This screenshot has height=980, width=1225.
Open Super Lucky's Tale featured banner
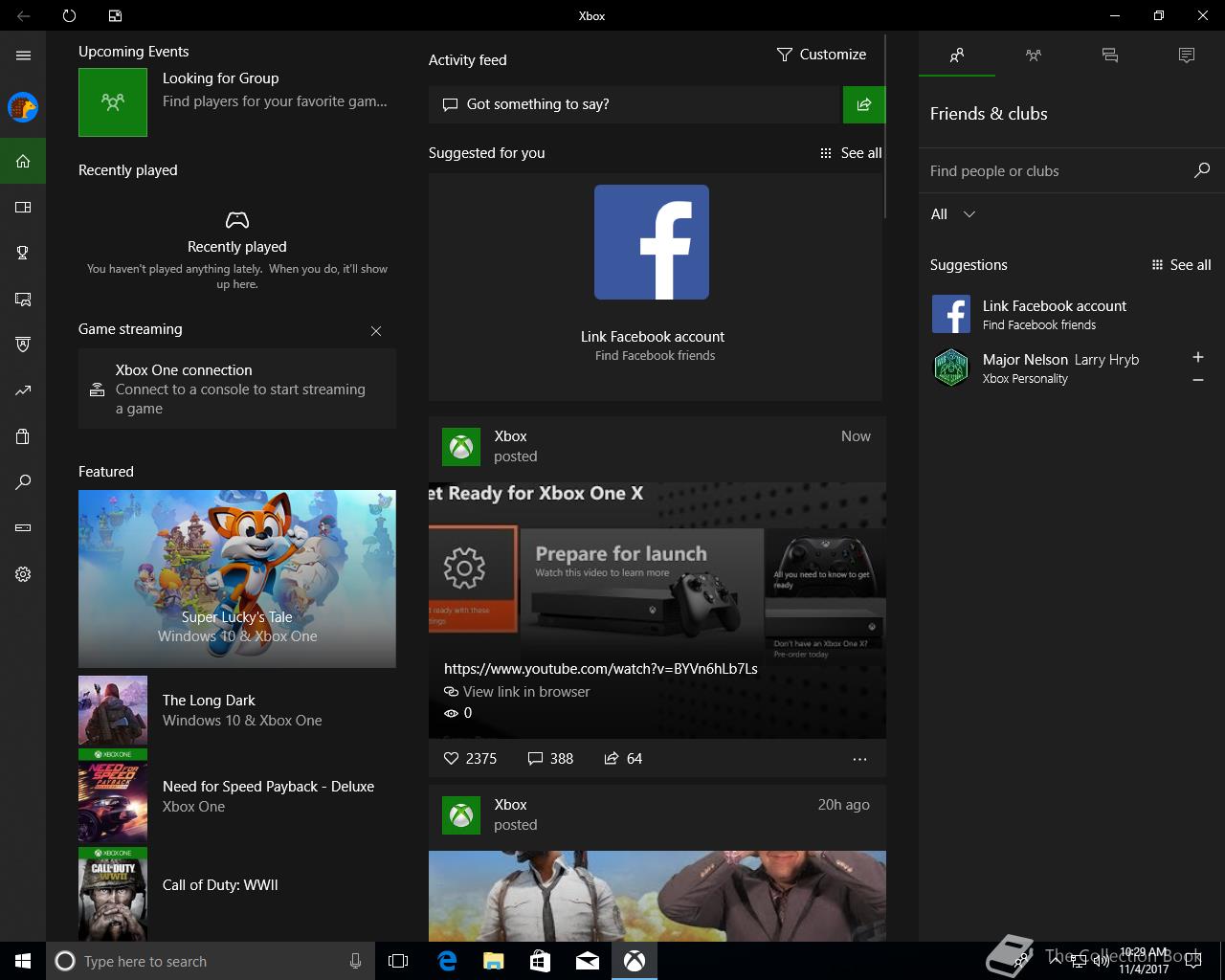tap(237, 578)
